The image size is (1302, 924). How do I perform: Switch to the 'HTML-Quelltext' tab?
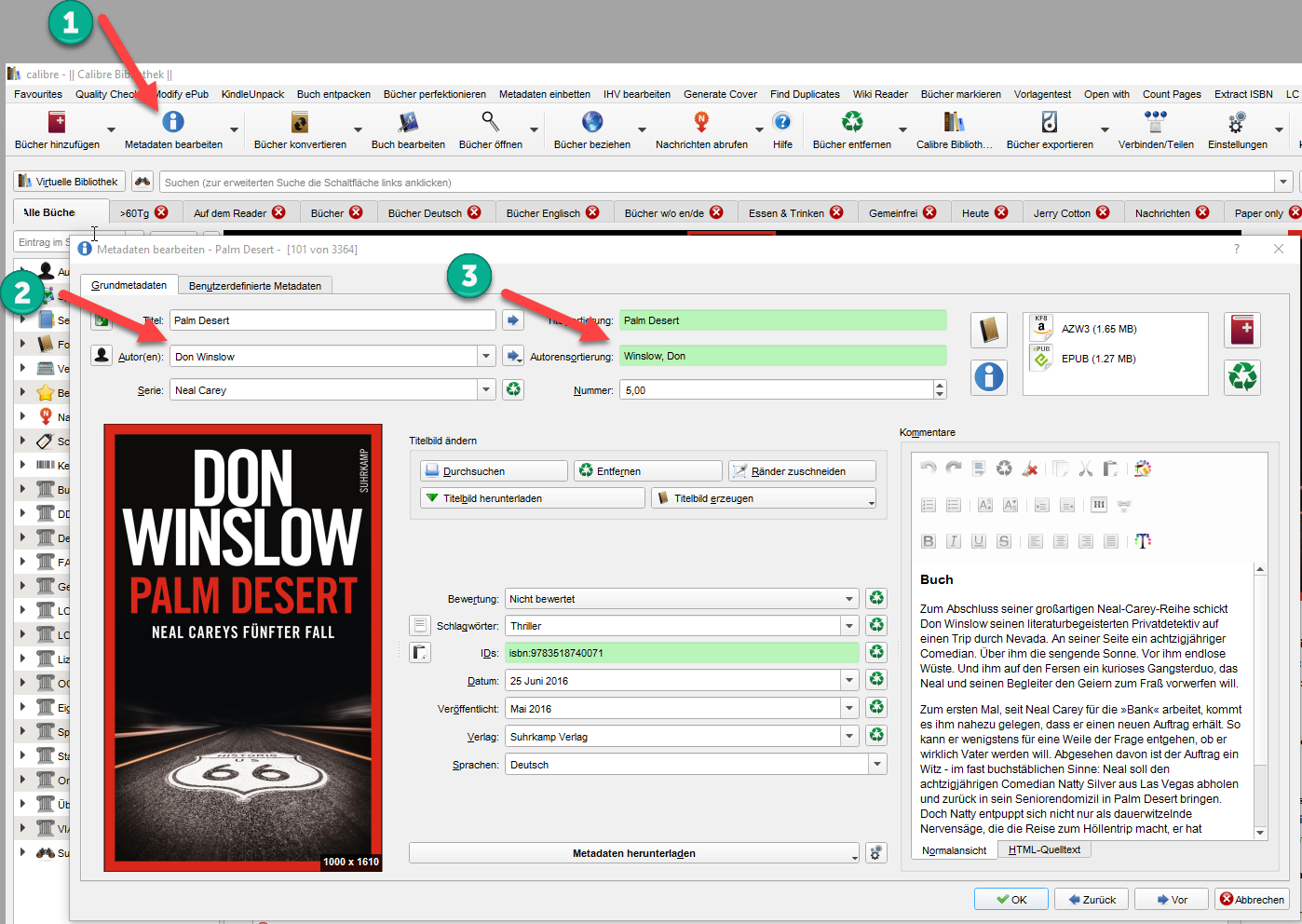(1044, 849)
